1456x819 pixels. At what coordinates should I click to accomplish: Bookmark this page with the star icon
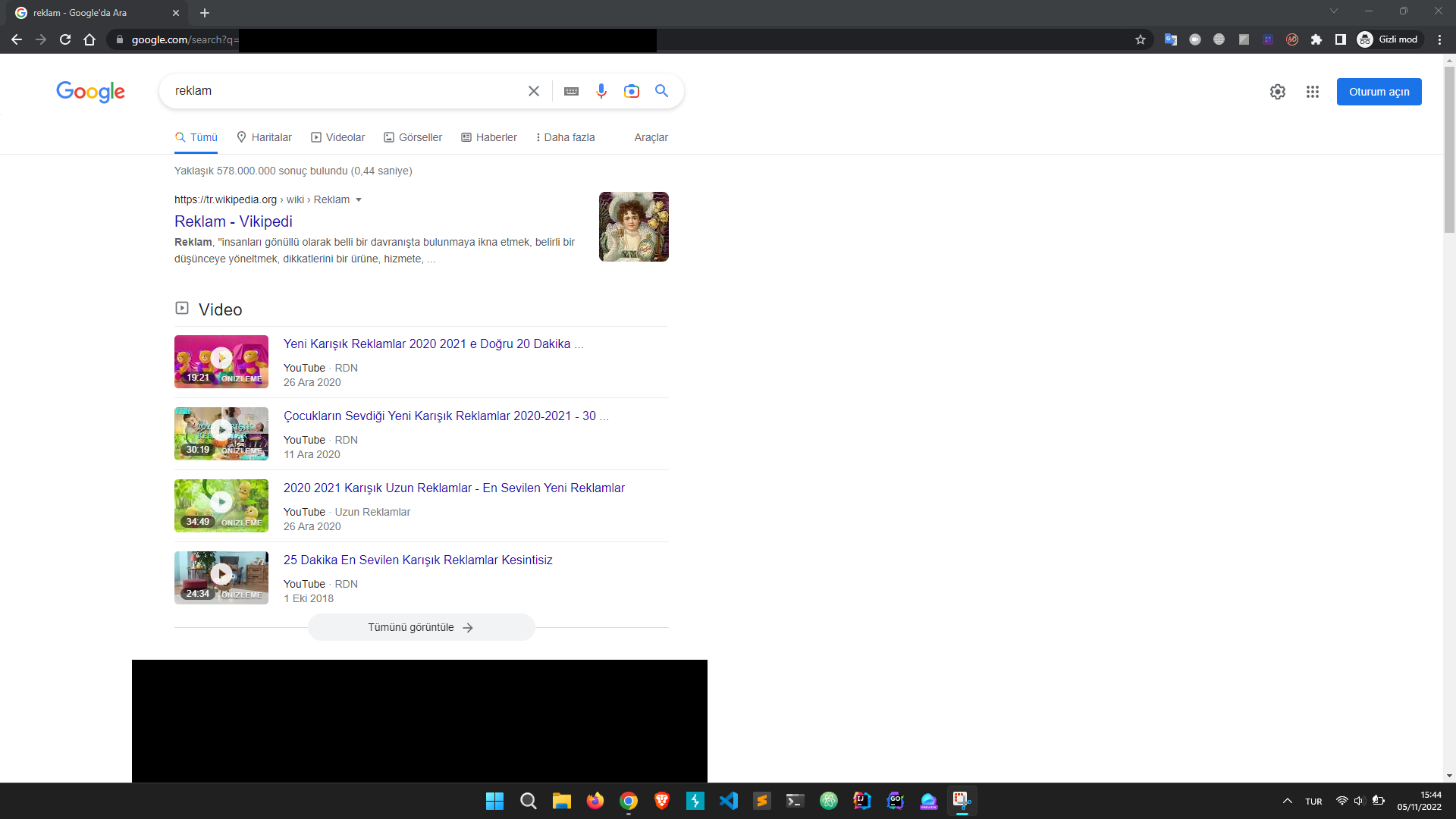1141,39
